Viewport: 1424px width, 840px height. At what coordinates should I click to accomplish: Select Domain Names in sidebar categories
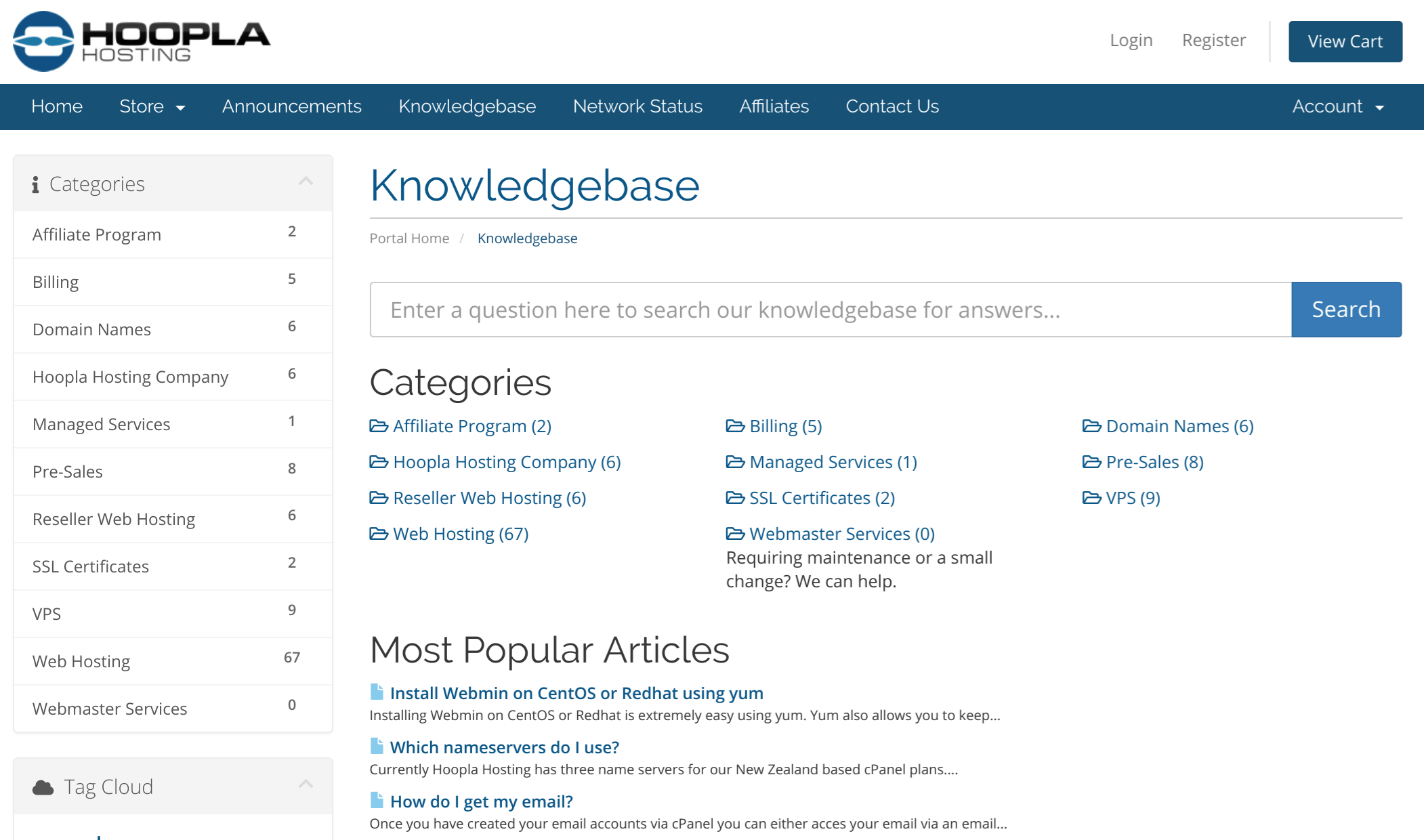pos(173,329)
